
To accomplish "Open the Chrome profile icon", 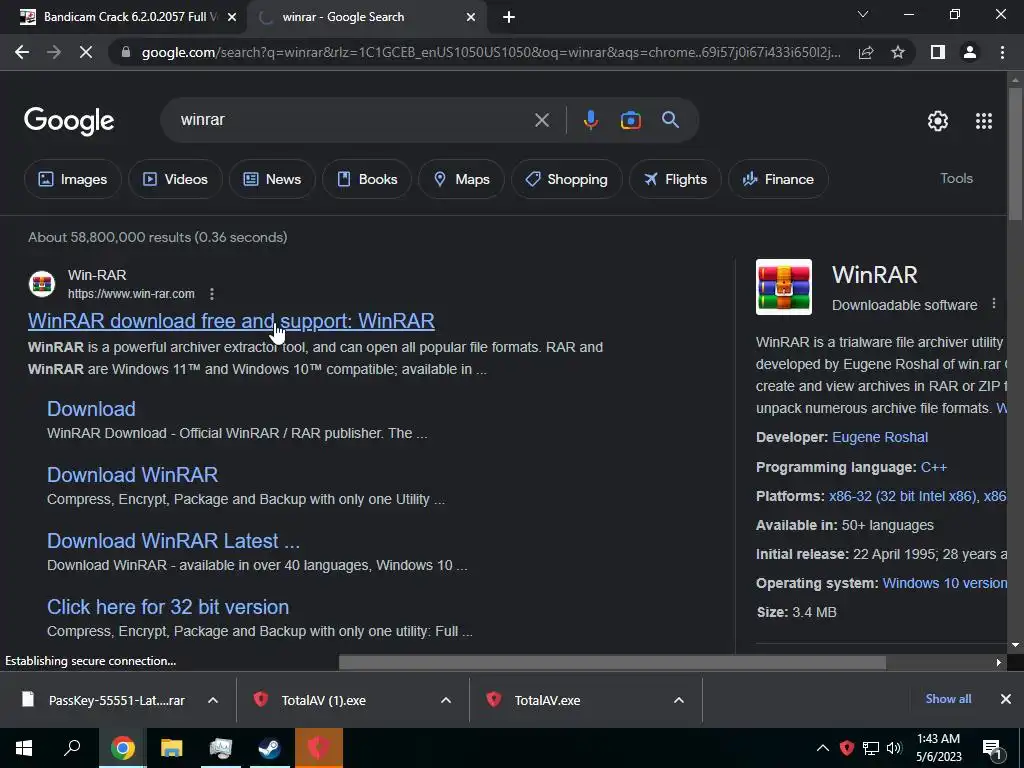I will [970, 52].
